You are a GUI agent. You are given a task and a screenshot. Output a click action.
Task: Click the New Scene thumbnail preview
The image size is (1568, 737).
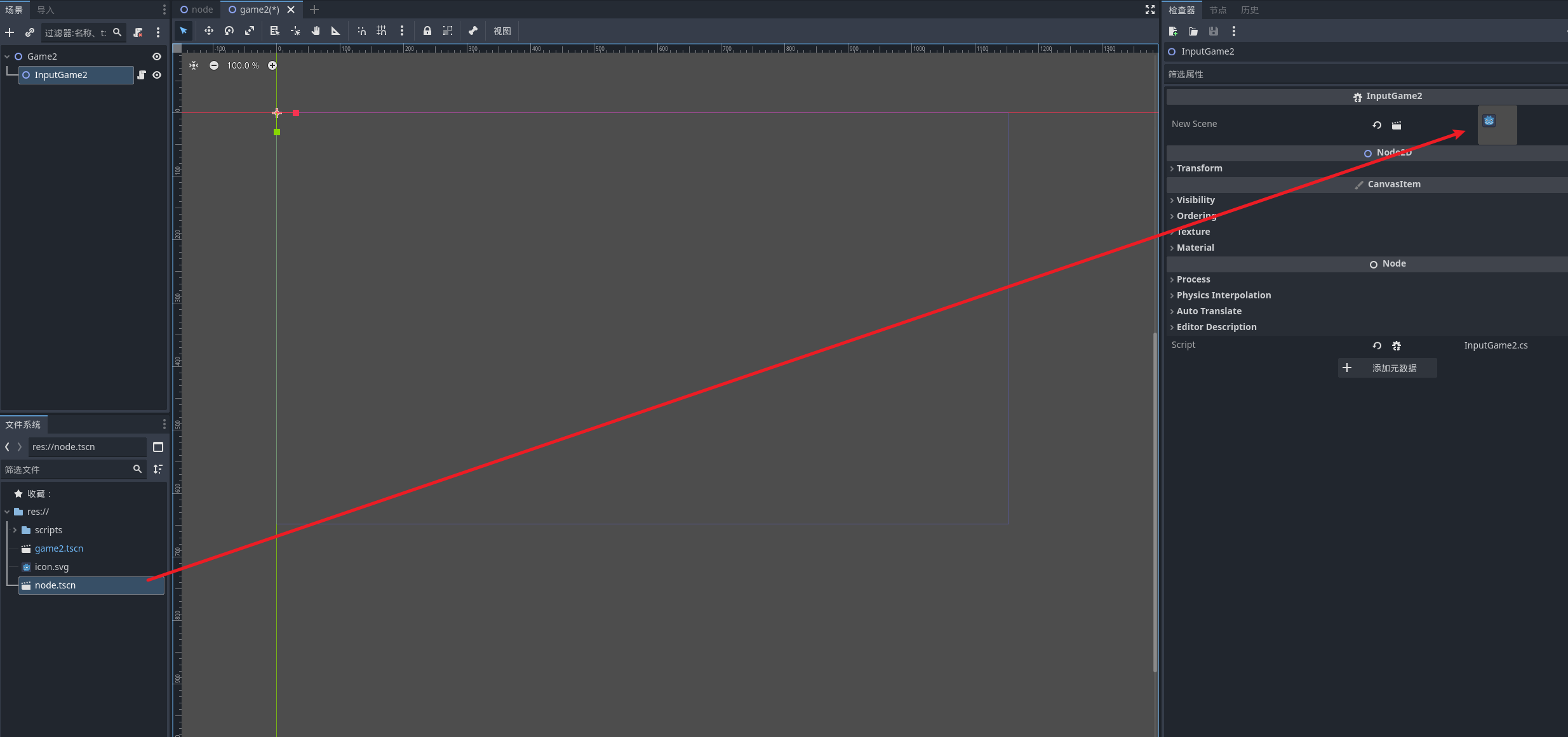coord(1497,125)
